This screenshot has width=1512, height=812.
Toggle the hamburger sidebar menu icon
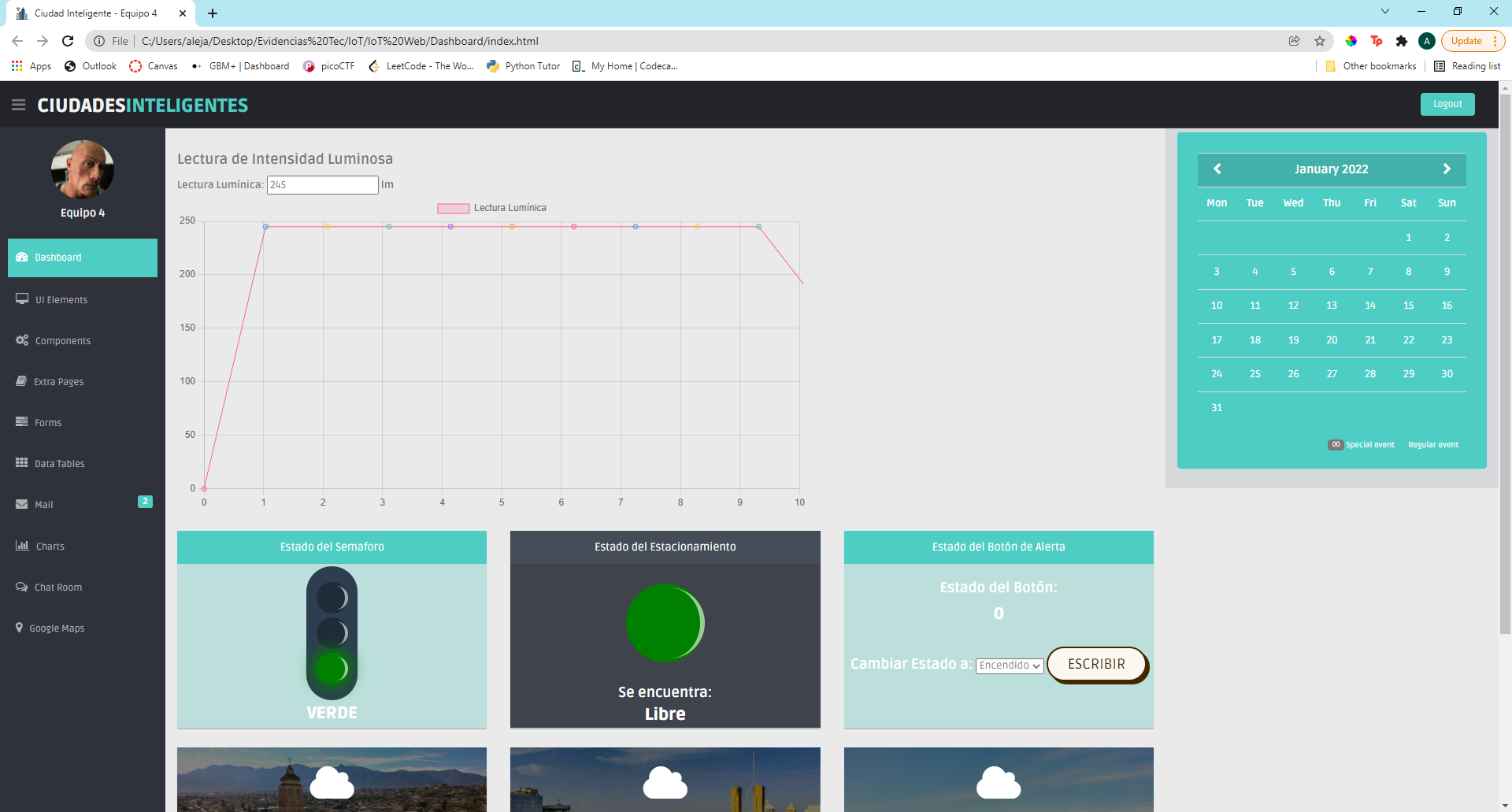19,105
